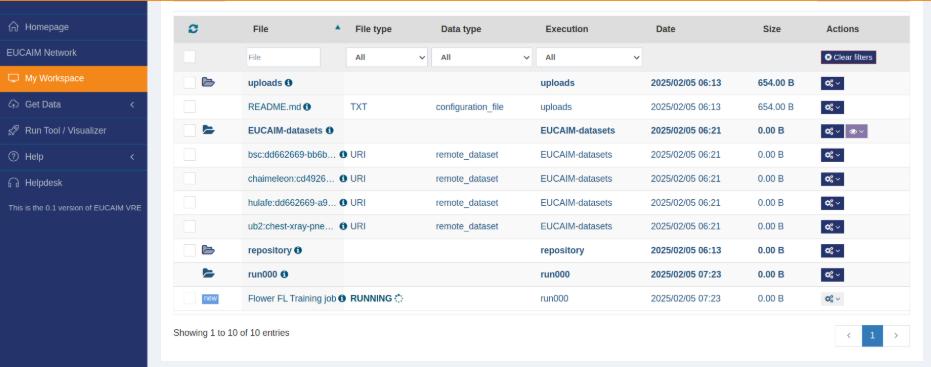Open the EUCAIM-datasets folder icon

click(208, 129)
